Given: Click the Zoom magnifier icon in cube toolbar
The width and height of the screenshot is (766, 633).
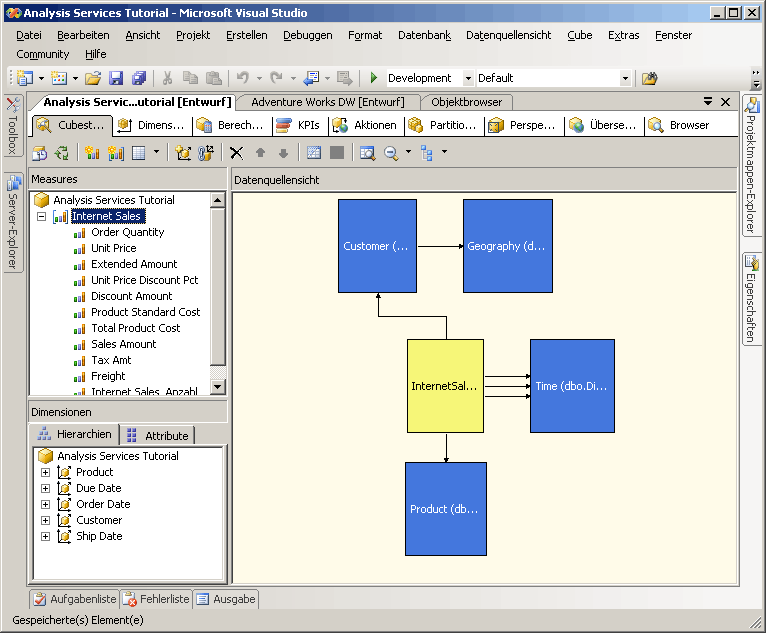Looking at the screenshot, I should click(x=391, y=153).
